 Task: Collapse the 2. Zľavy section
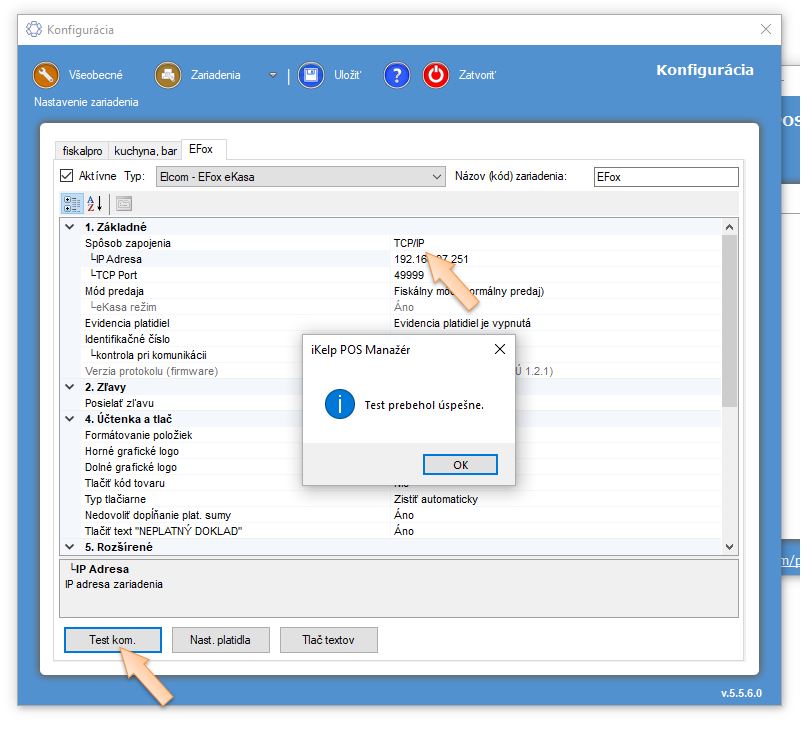69,387
